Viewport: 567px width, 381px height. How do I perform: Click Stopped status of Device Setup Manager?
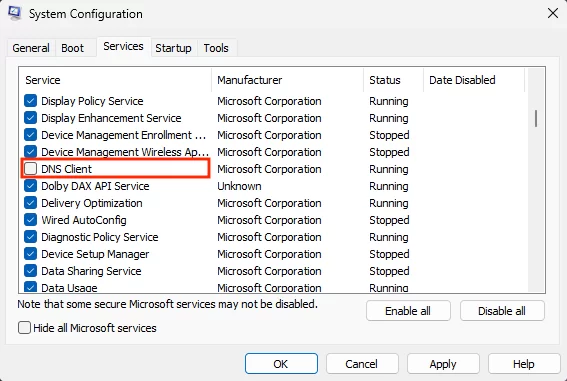(x=389, y=254)
